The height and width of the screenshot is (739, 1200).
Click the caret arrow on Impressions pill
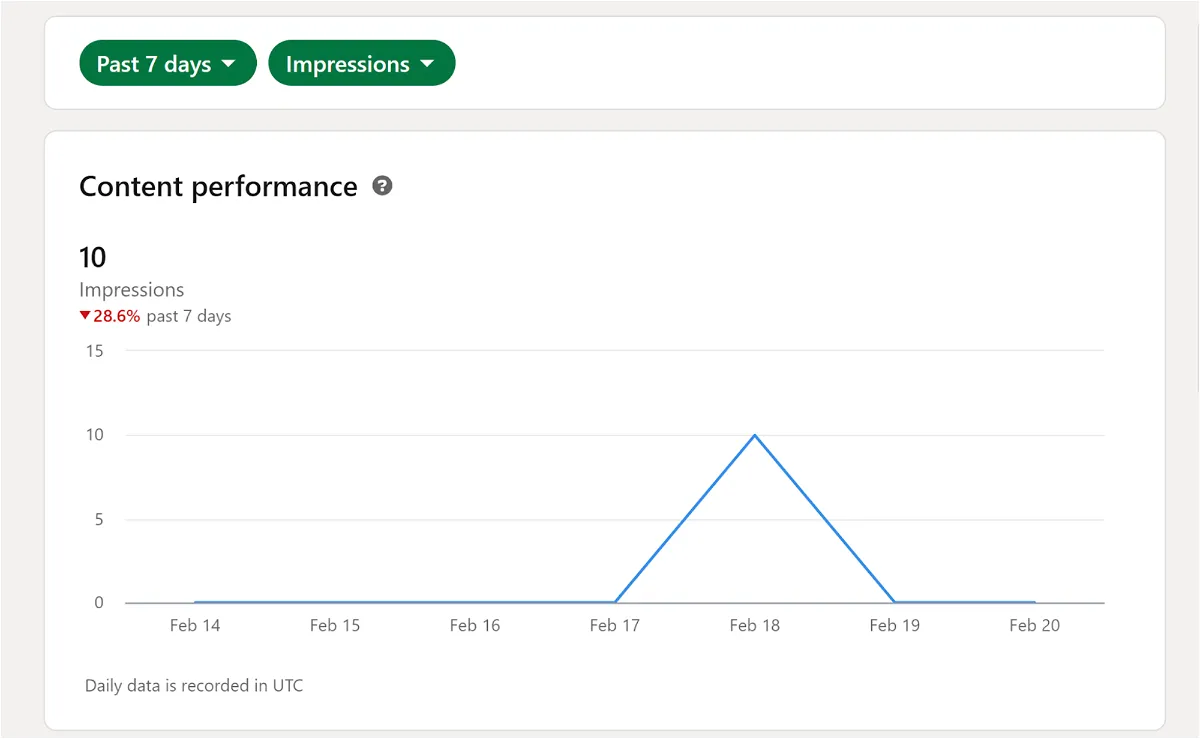click(428, 64)
